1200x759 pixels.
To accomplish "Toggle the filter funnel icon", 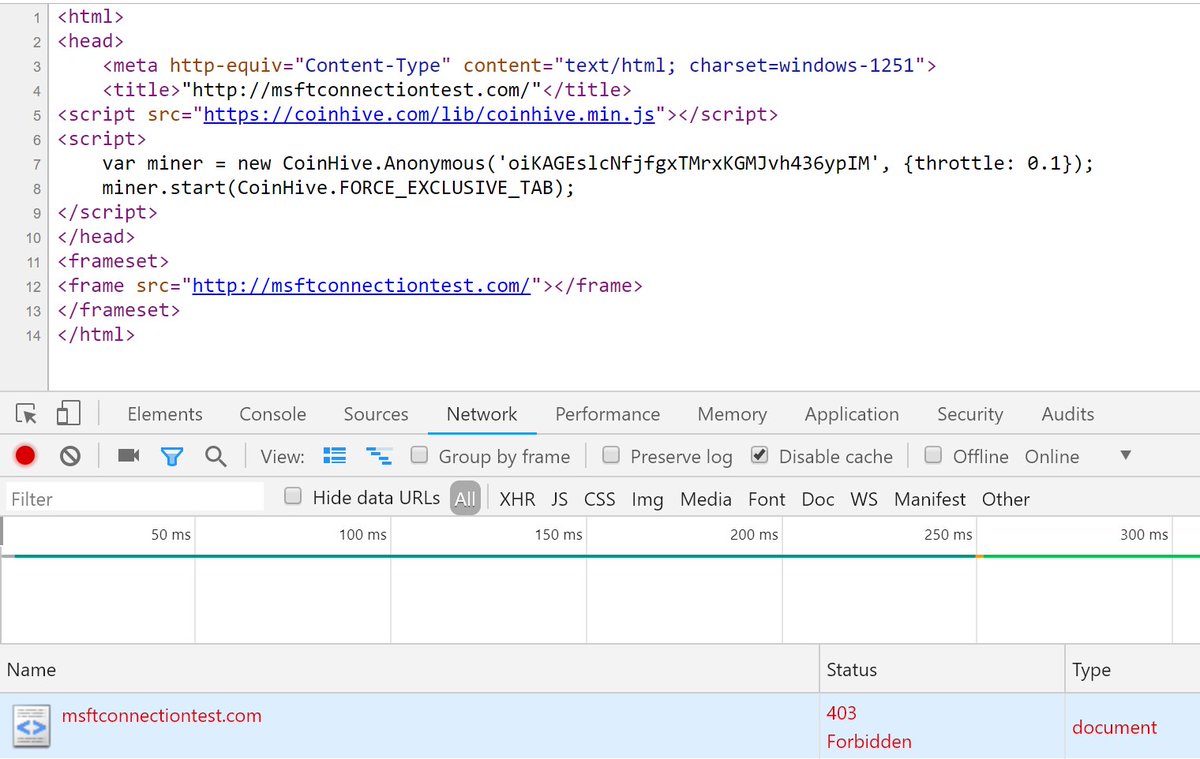I will (x=172, y=456).
